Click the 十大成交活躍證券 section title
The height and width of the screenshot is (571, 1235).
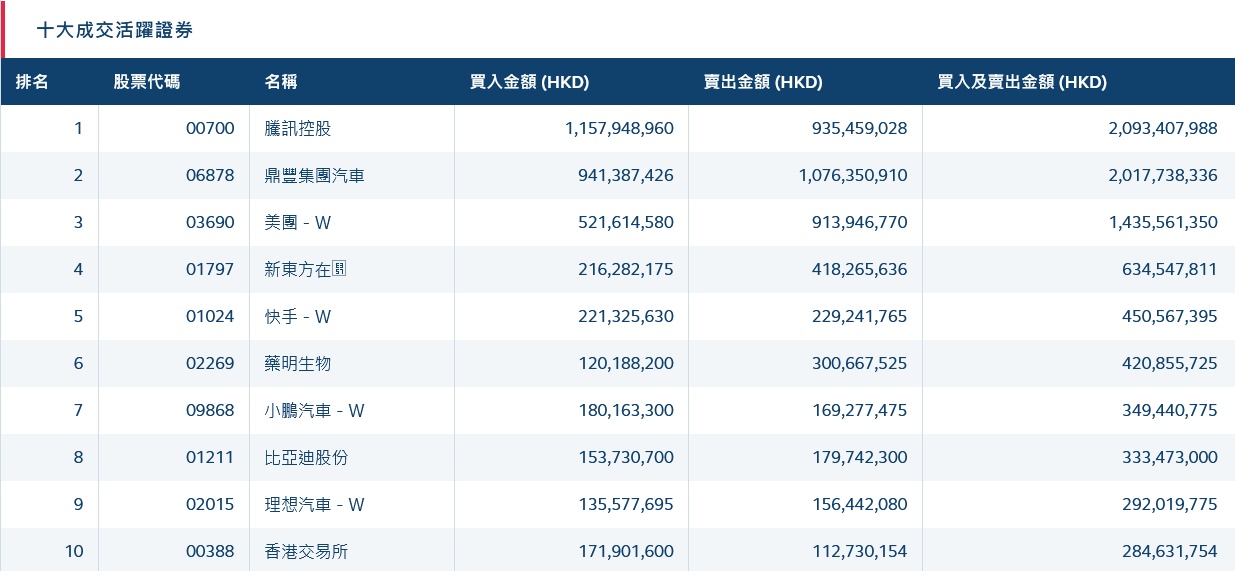point(115,30)
